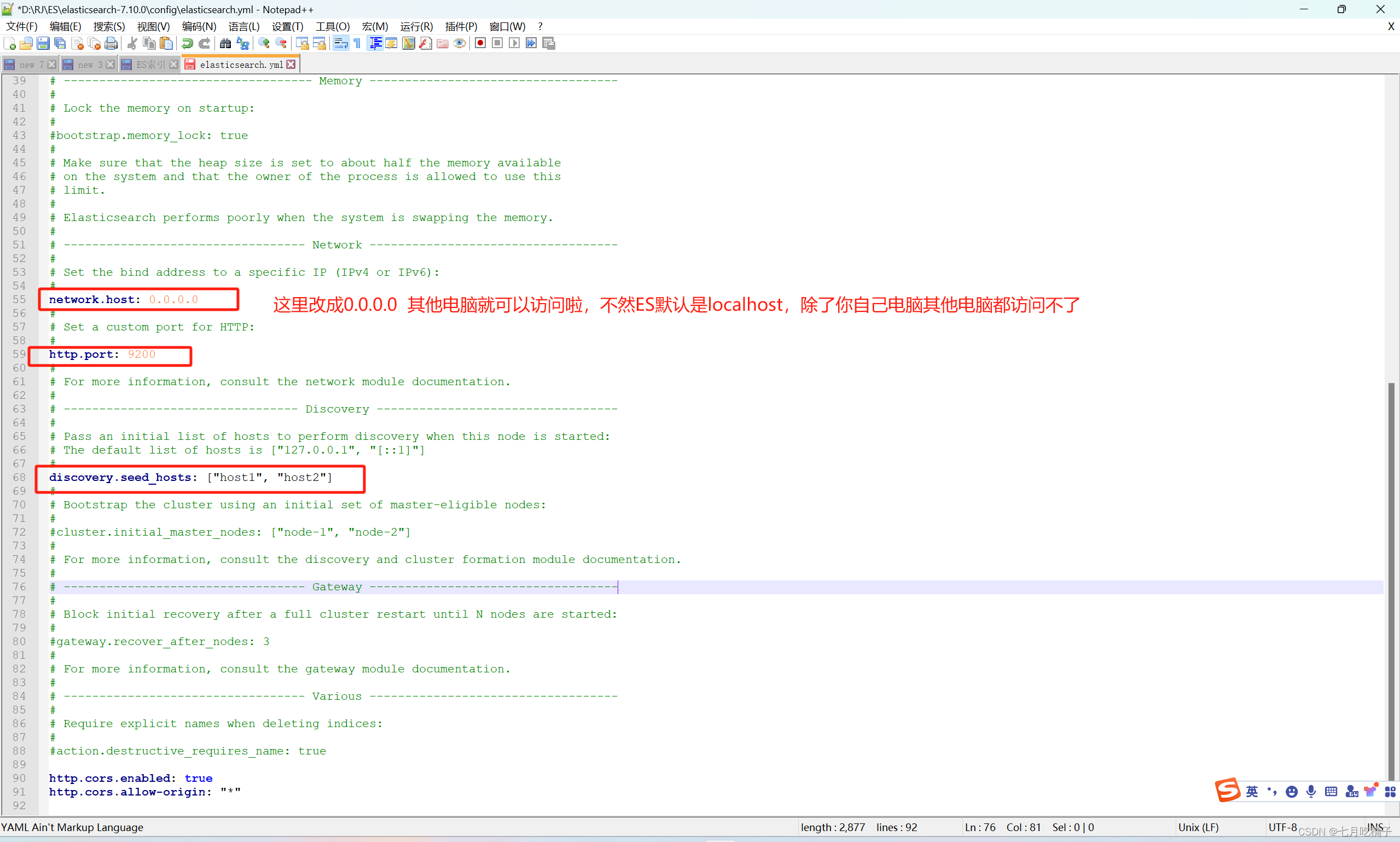This screenshot has width=1400, height=842.
Task: Click the Find binoculars icon
Action: [225, 43]
